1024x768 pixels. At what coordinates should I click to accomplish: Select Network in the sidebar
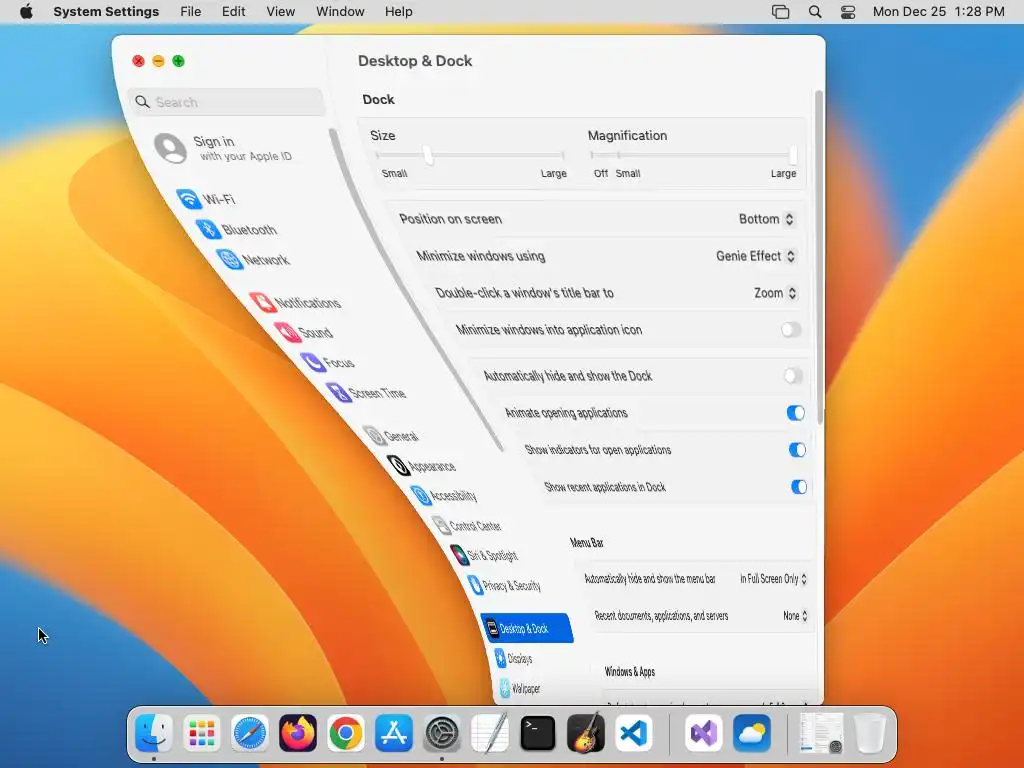253,259
